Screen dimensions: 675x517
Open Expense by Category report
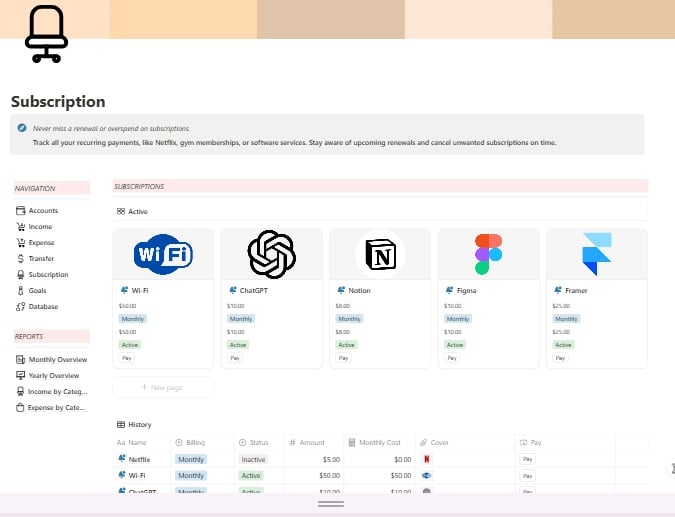point(56,407)
